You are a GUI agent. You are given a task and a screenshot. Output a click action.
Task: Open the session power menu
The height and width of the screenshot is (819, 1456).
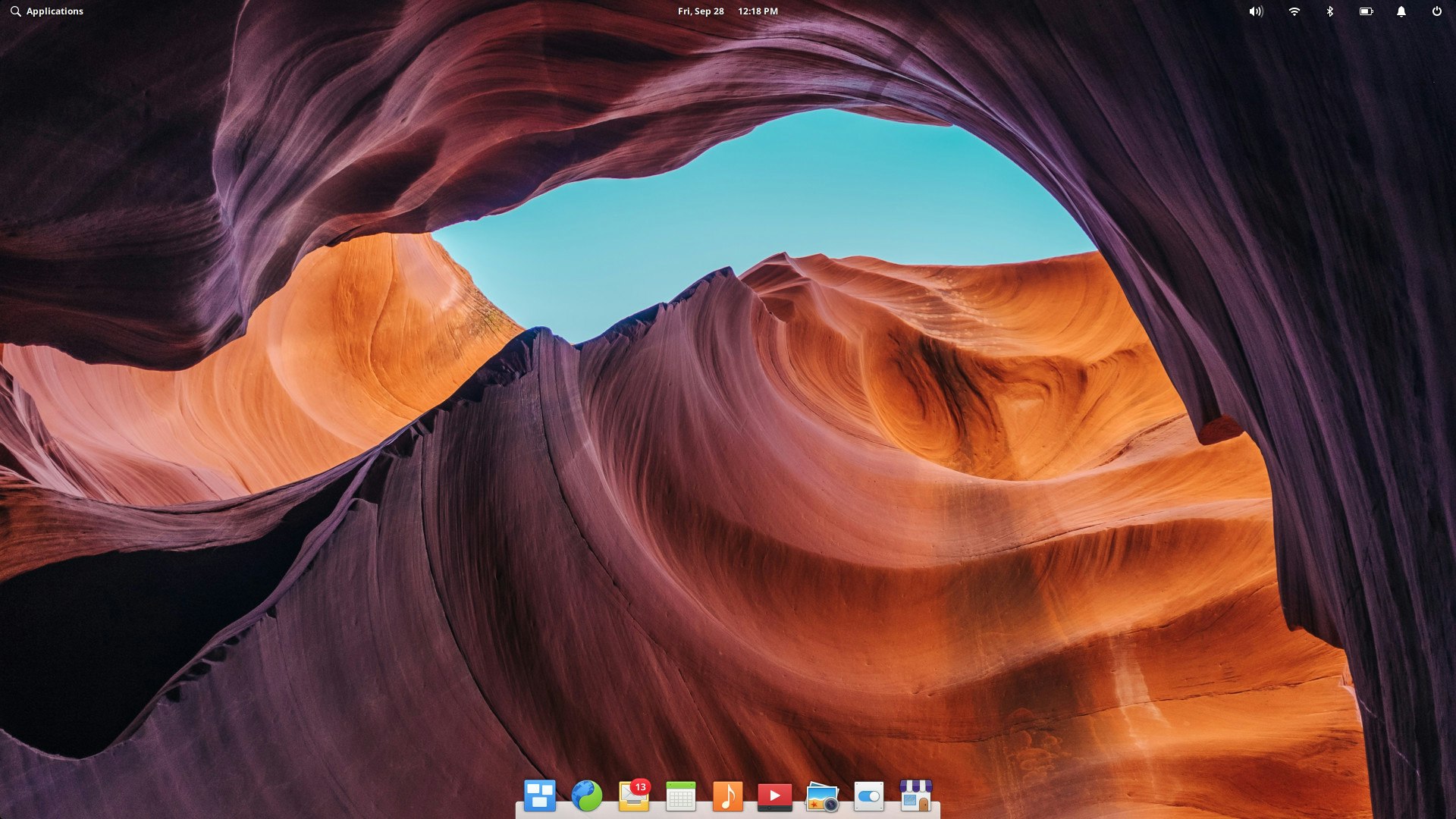(x=1437, y=11)
